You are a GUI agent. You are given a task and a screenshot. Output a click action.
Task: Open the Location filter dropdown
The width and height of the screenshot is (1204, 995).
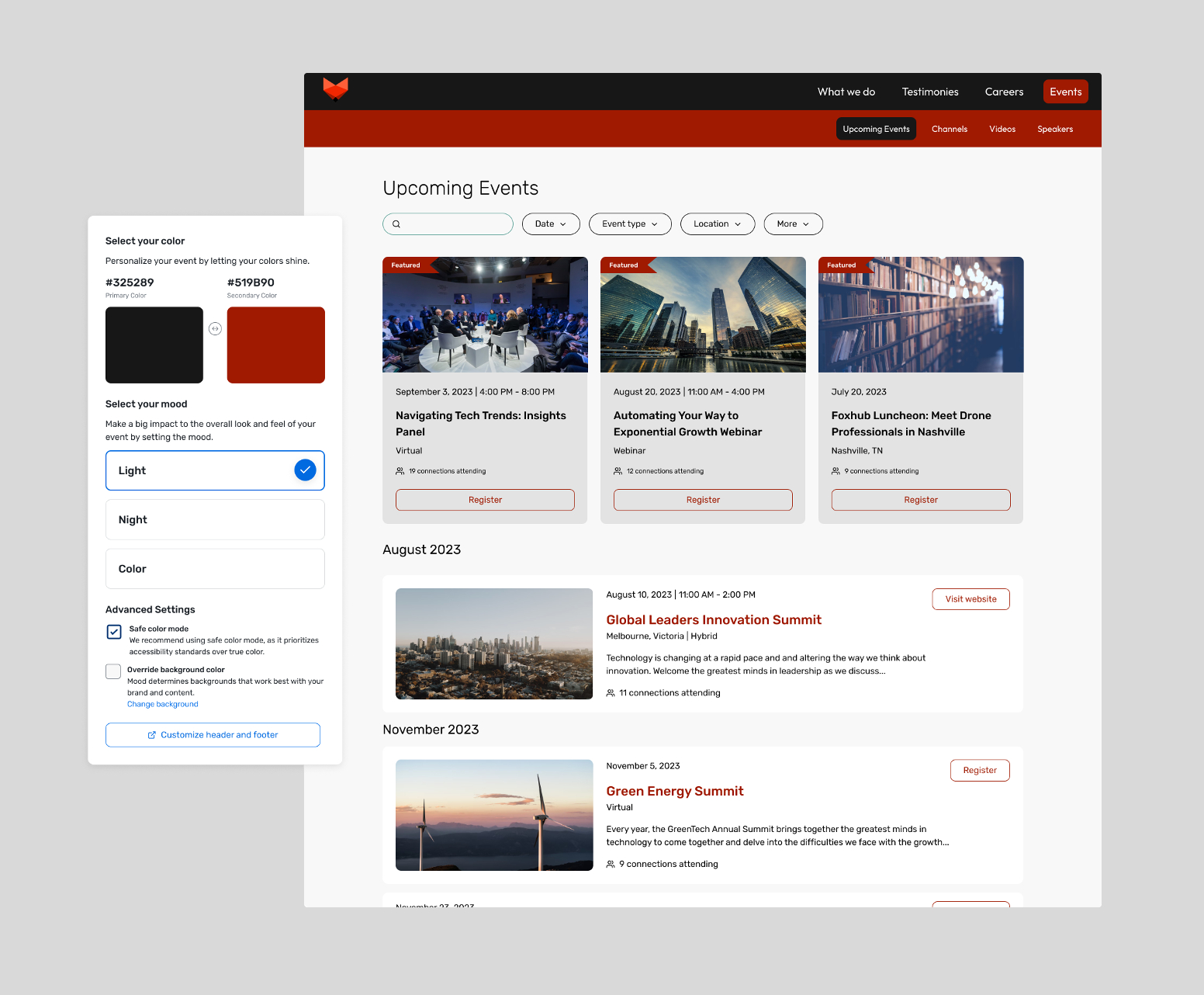[x=718, y=224]
